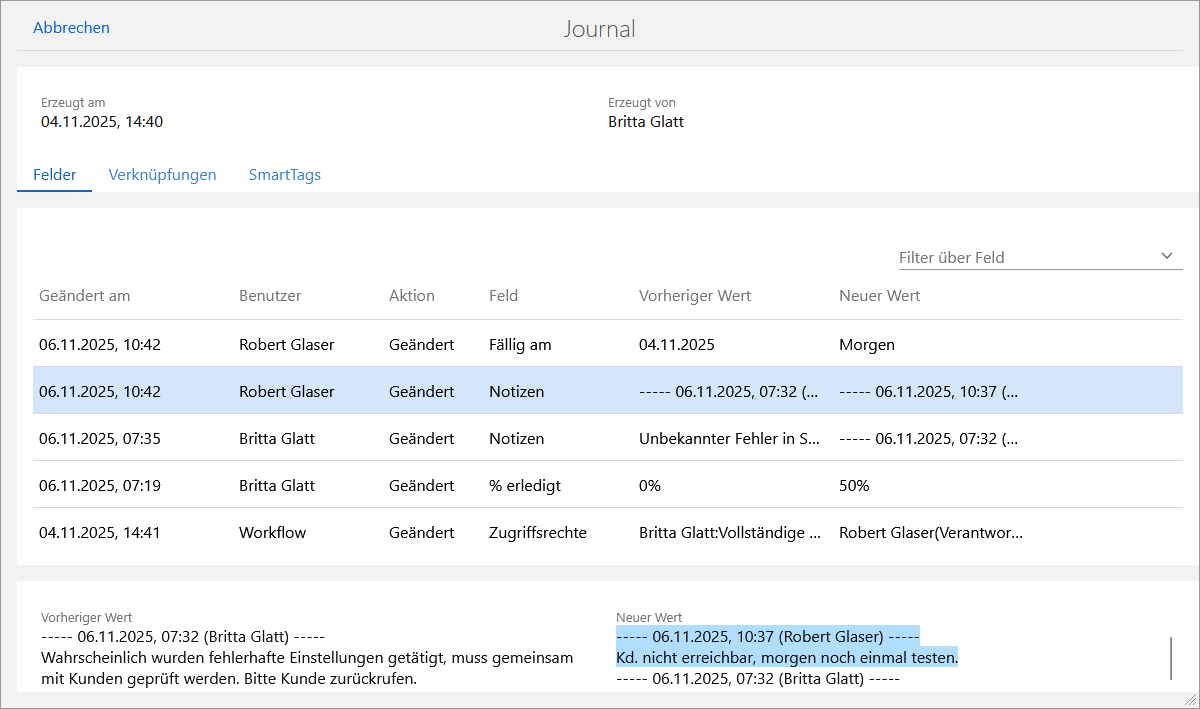Open the Verknüpfungen tab
This screenshot has width=1200, height=709.
[162, 175]
